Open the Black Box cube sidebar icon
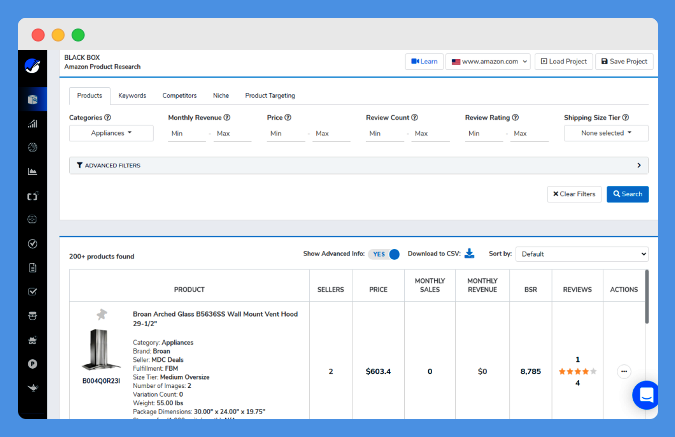The height and width of the screenshot is (437, 675). point(32,99)
